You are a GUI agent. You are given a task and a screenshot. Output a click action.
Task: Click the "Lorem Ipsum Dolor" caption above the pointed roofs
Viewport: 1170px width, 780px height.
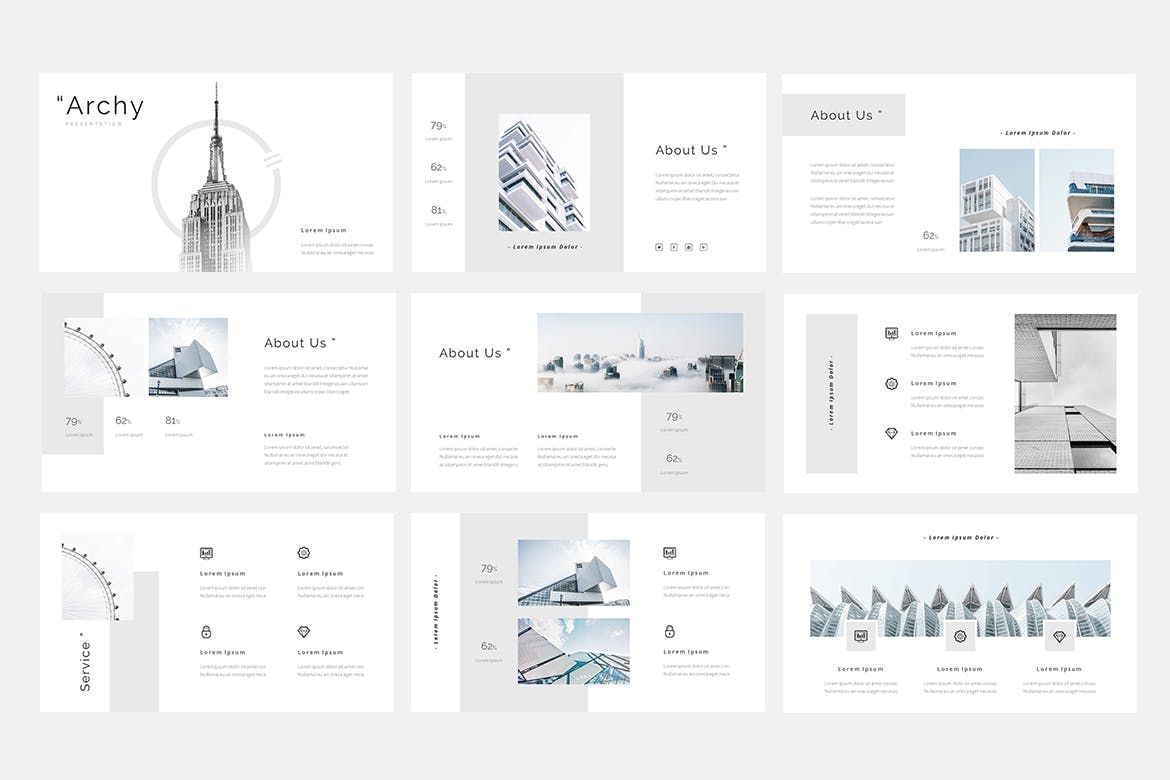tap(961, 537)
